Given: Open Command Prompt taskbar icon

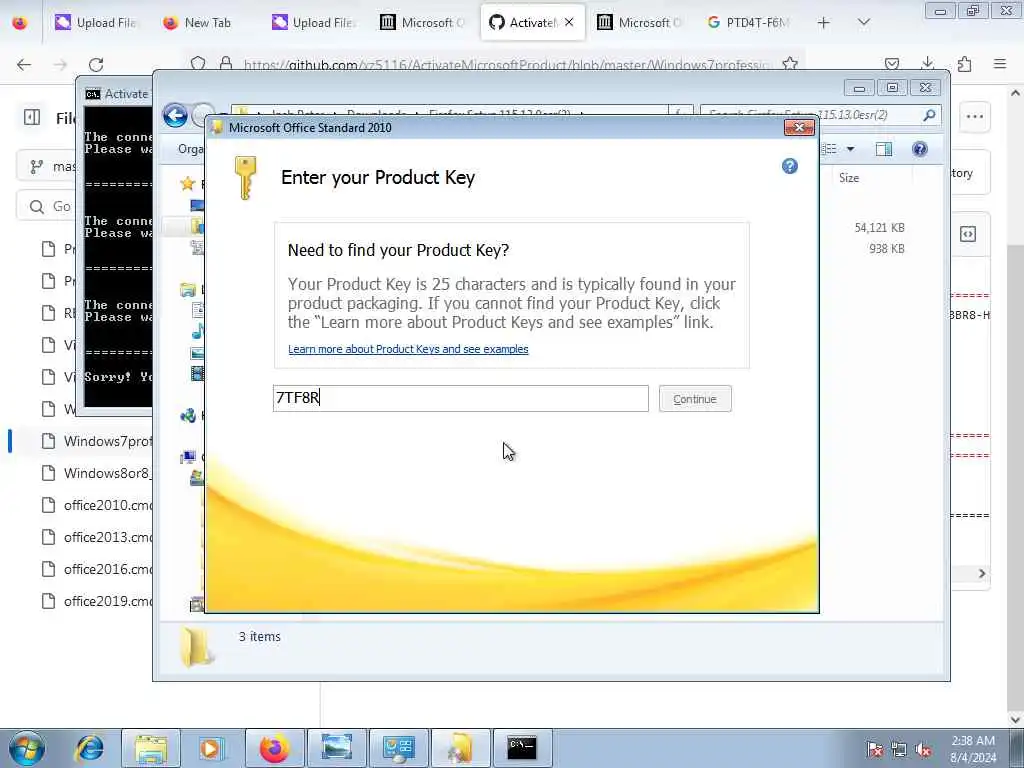Looking at the screenshot, I should click(x=522, y=748).
